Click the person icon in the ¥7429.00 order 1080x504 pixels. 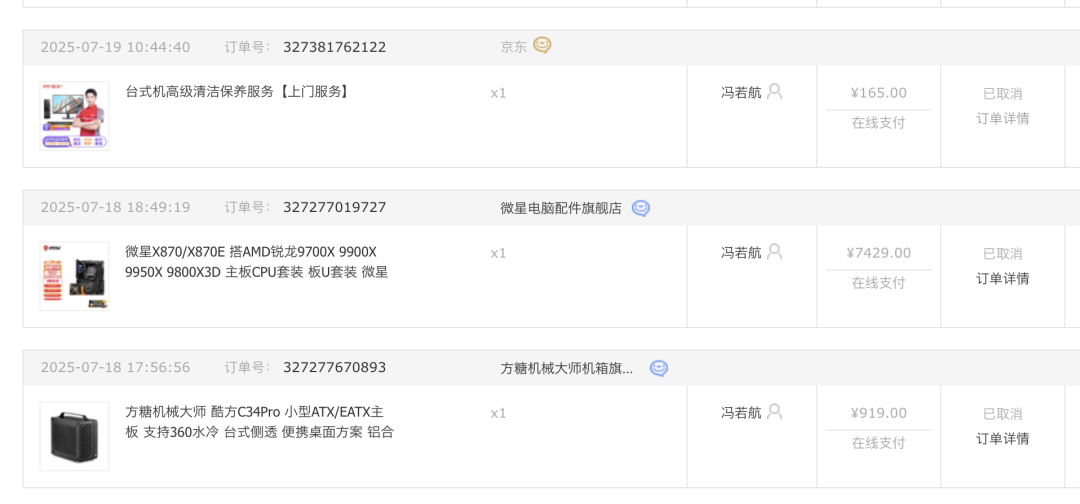(774, 252)
